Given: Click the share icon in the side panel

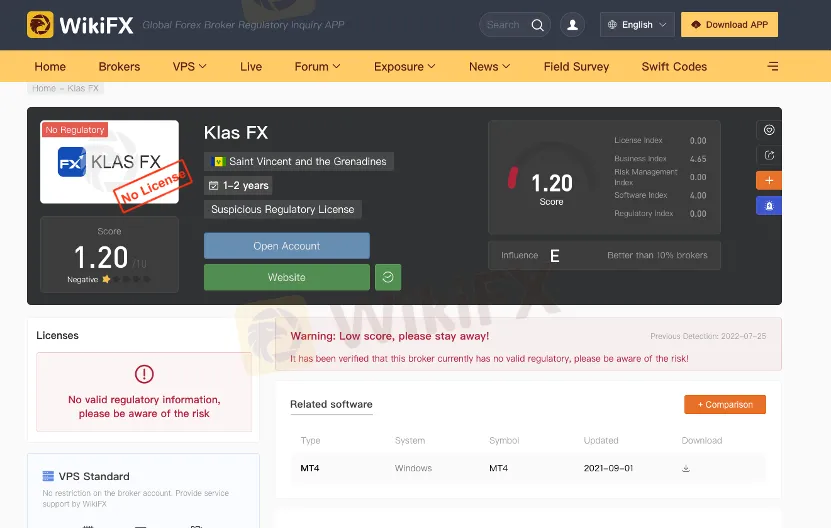Looking at the screenshot, I should click(769, 155).
